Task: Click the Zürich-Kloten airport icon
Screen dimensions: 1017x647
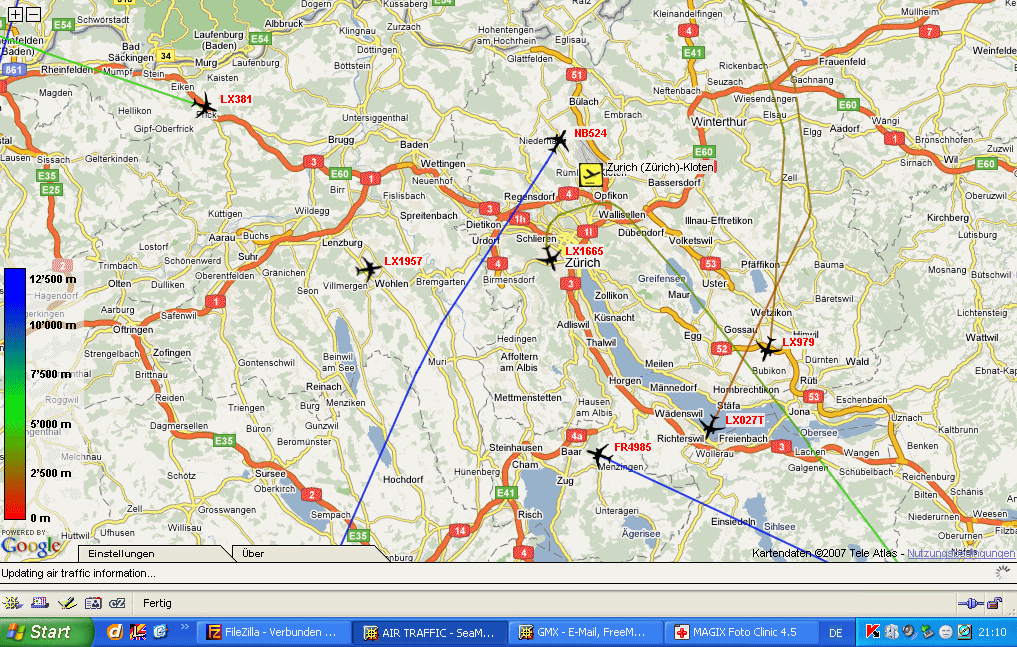Action: (x=591, y=176)
